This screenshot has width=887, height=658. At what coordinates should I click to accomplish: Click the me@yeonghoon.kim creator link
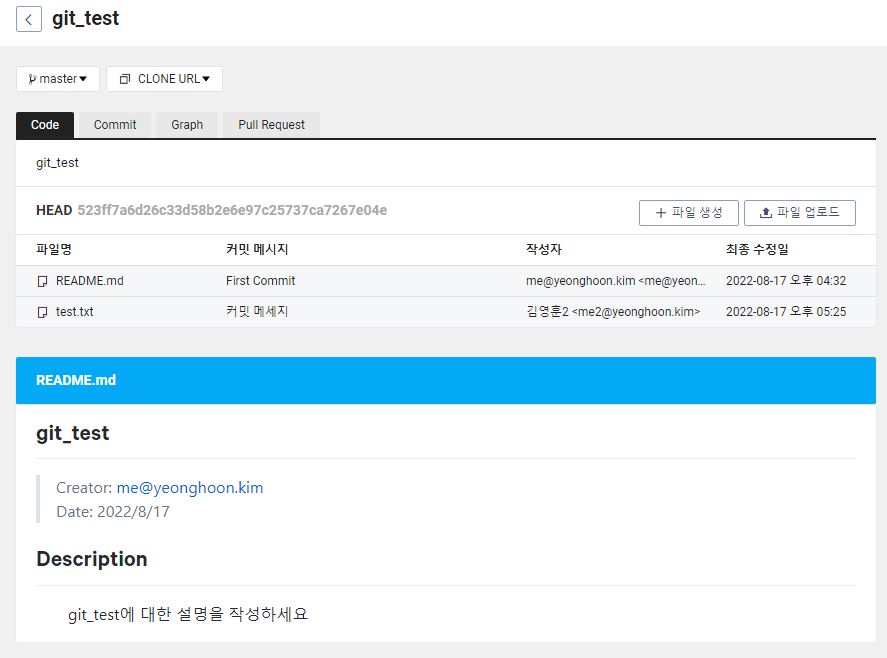click(190, 488)
